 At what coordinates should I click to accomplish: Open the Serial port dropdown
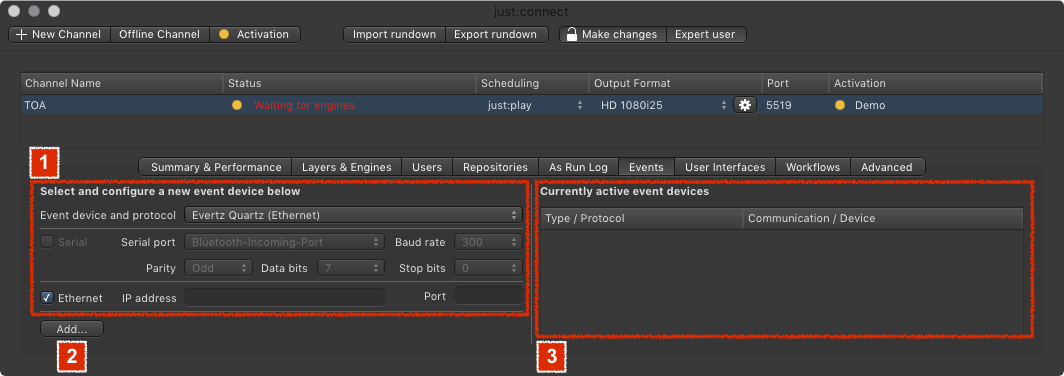tap(285, 242)
